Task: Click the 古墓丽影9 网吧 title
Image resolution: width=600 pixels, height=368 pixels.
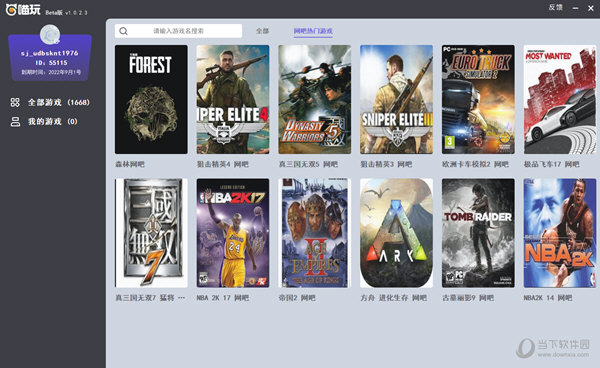Action: click(x=468, y=298)
